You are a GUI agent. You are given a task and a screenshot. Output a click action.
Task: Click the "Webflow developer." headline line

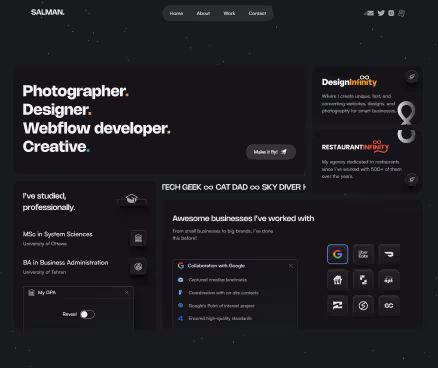click(97, 128)
